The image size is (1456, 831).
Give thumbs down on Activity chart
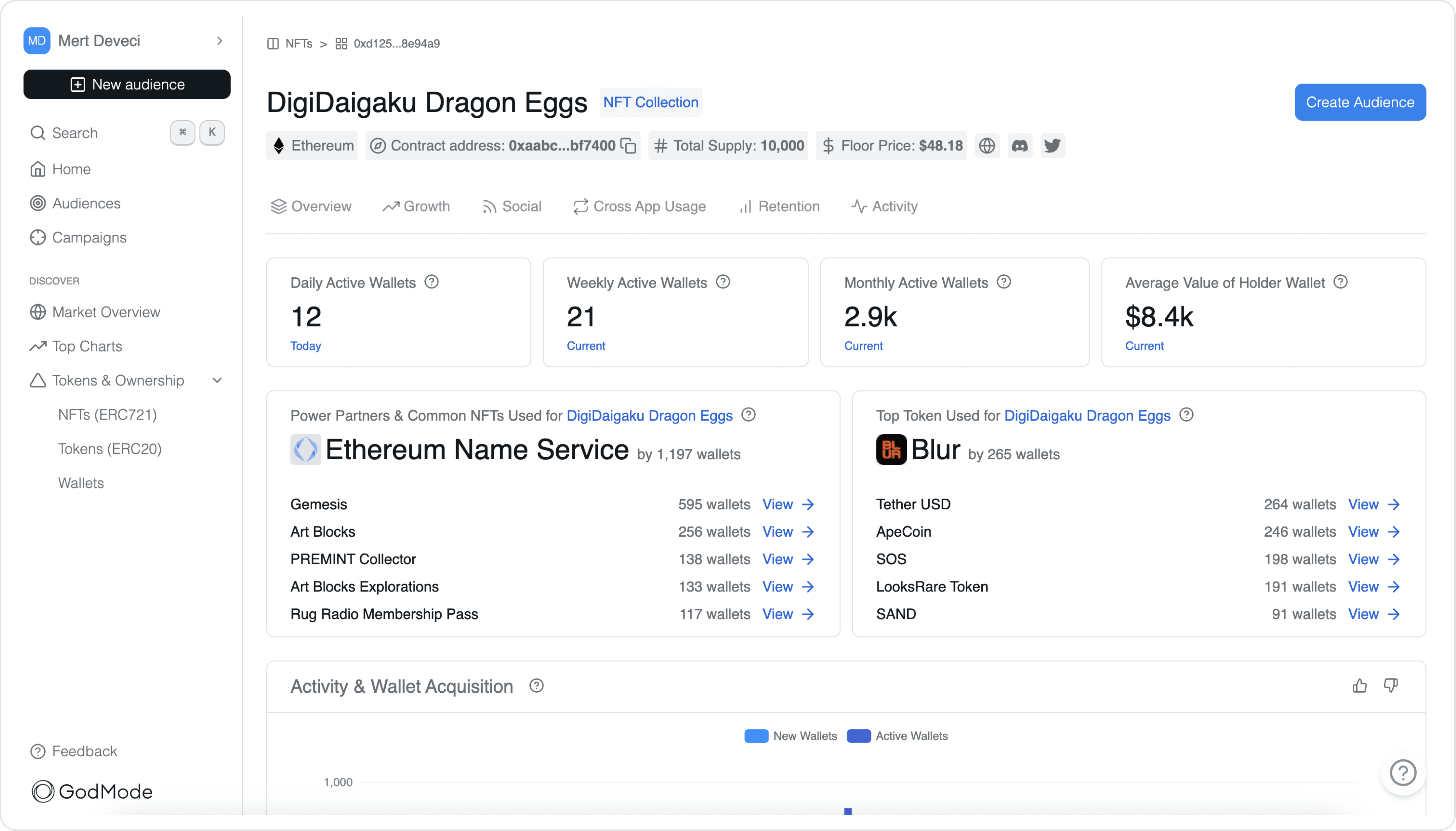(x=1391, y=685)
